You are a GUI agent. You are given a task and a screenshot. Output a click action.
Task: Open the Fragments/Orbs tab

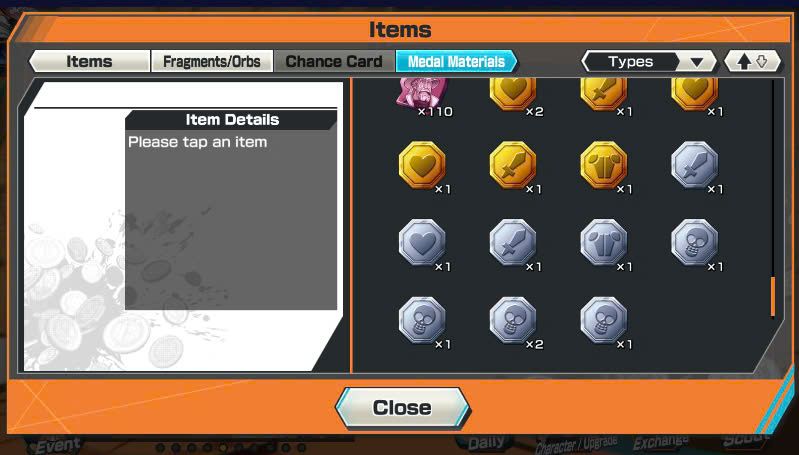(x=212, y=61)
